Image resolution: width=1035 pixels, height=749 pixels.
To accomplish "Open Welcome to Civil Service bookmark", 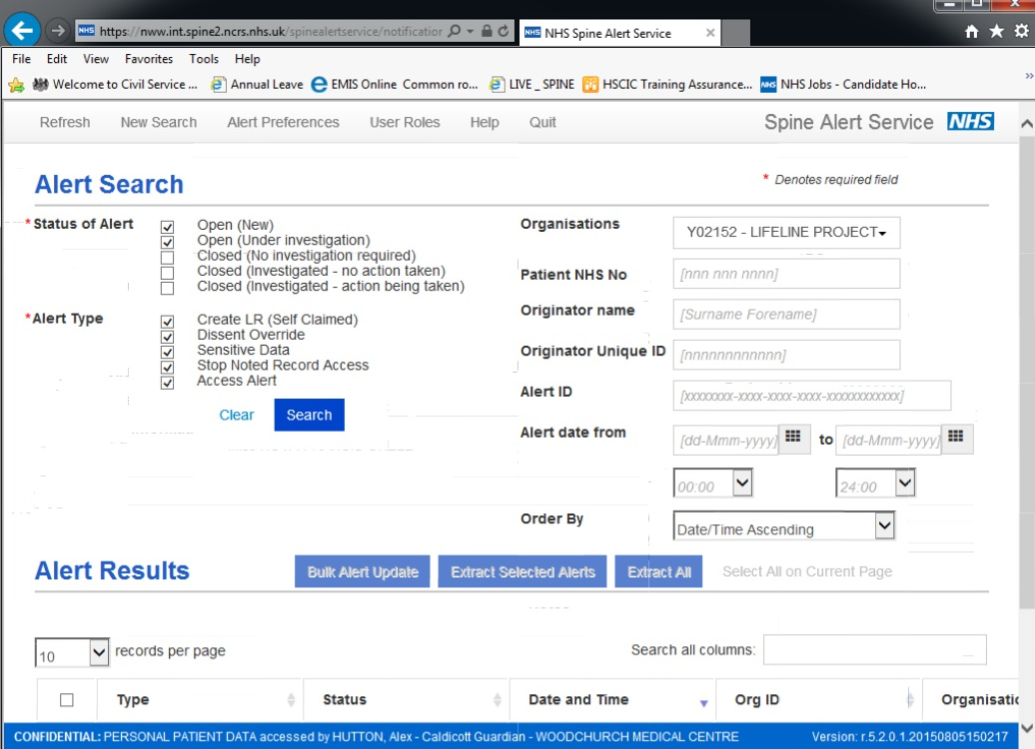I will [115, 84].
